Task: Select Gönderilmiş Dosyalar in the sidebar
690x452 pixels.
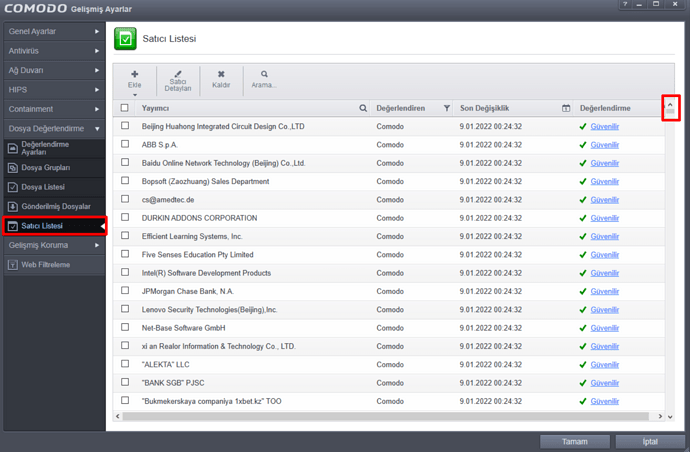Action: coord(56,206)
